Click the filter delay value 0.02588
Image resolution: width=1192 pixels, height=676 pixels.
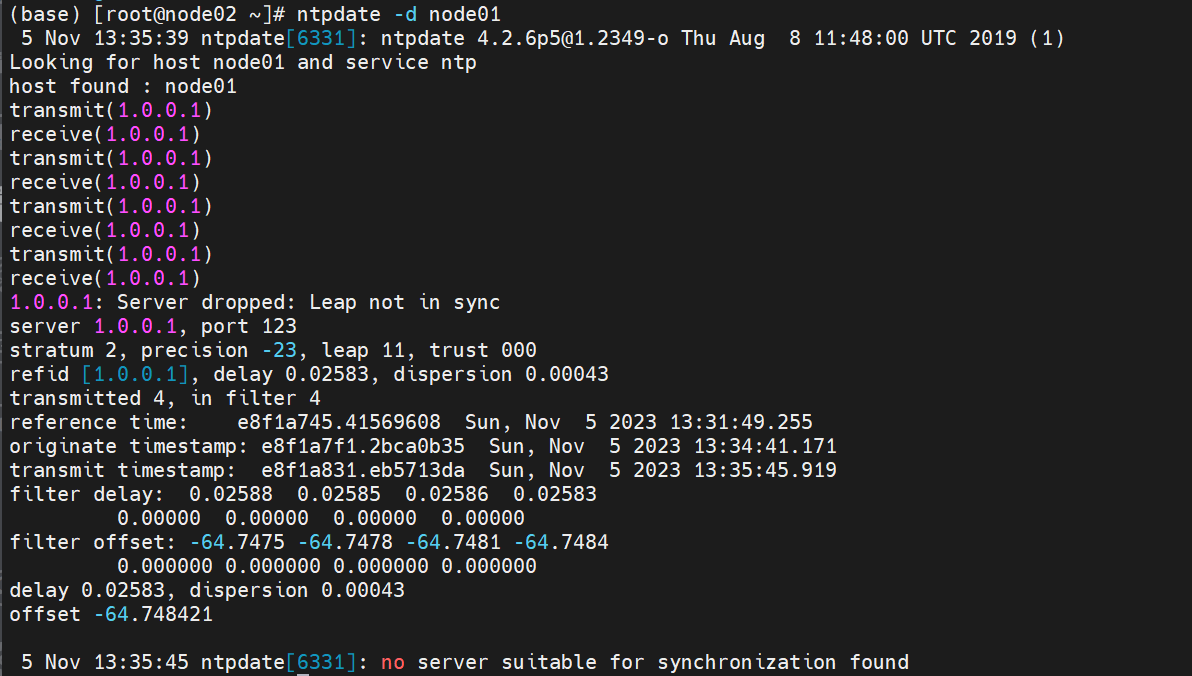[x=230, y=494]
